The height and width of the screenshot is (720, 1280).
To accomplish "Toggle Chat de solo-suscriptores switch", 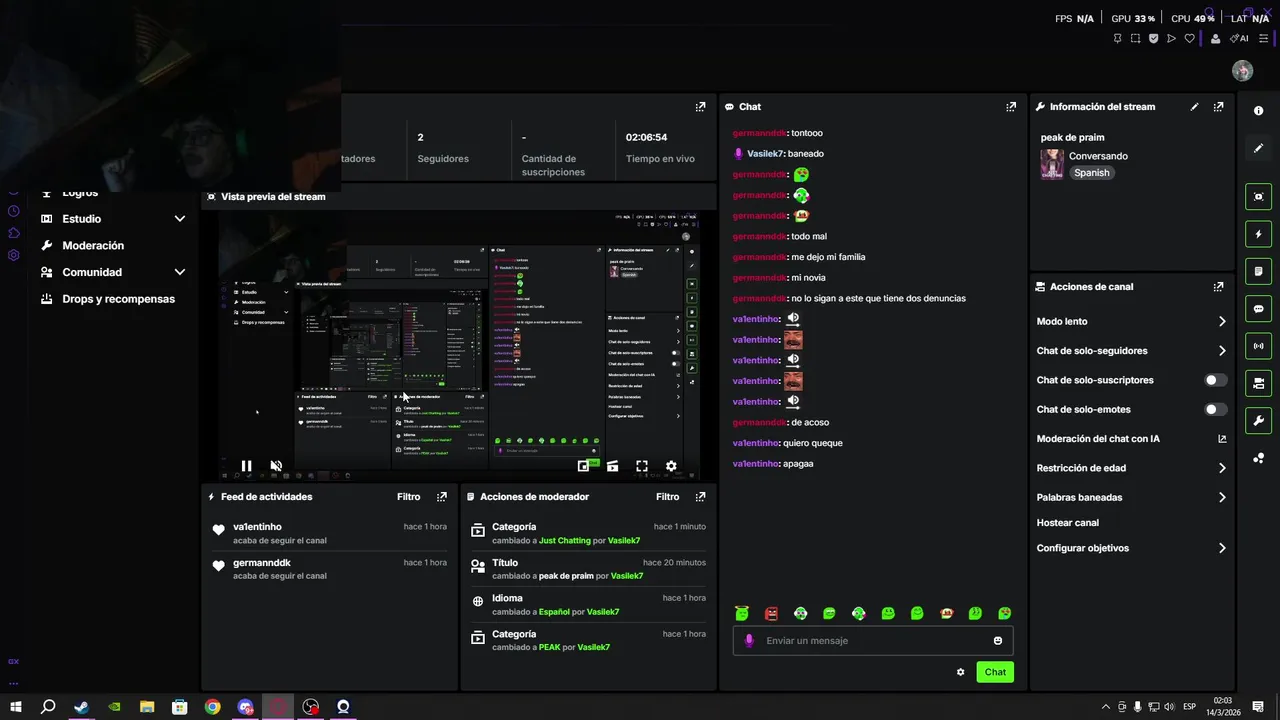I will 1215,380.
